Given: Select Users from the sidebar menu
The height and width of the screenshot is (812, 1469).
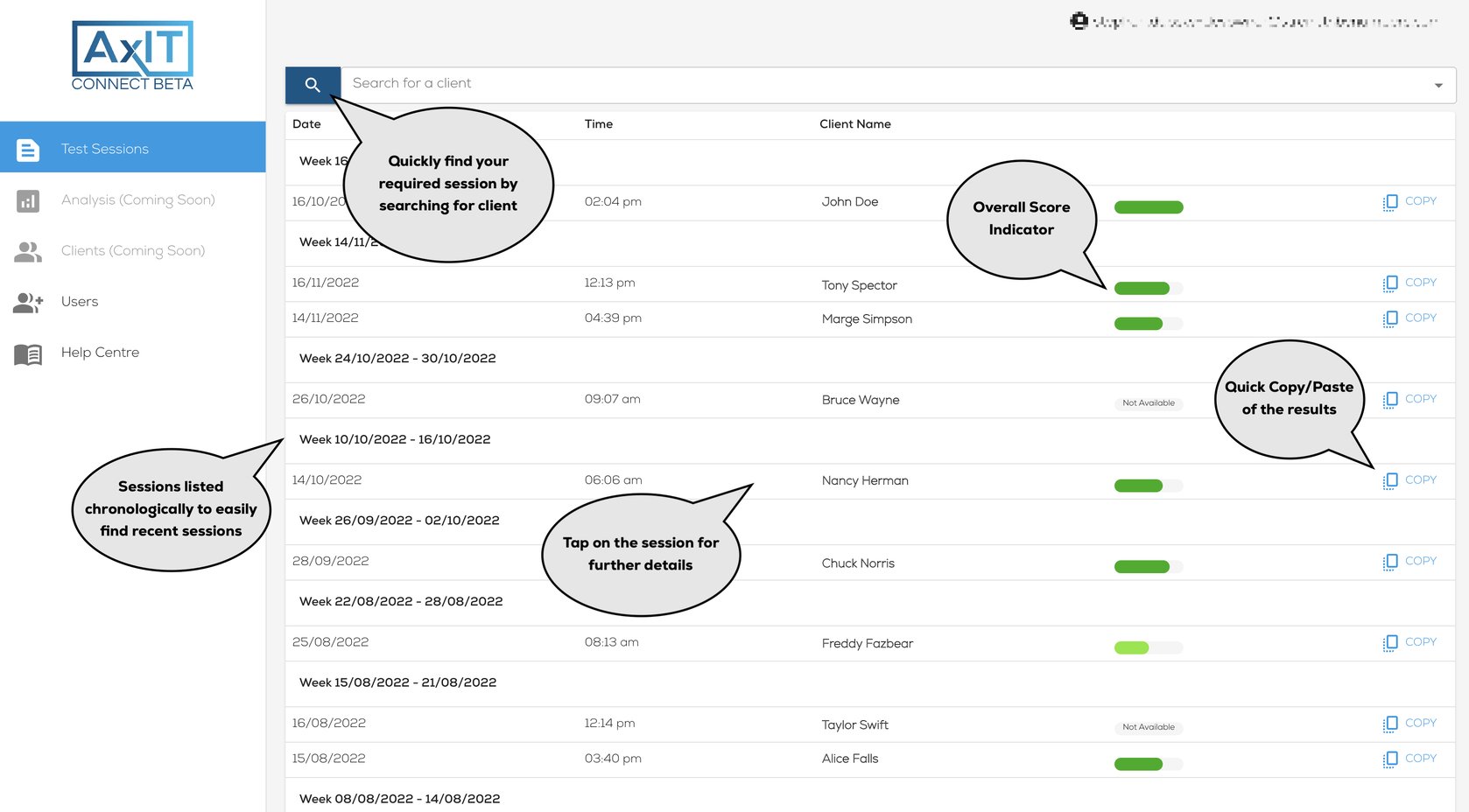Looking at the screenshot, I should click(79, 302).
